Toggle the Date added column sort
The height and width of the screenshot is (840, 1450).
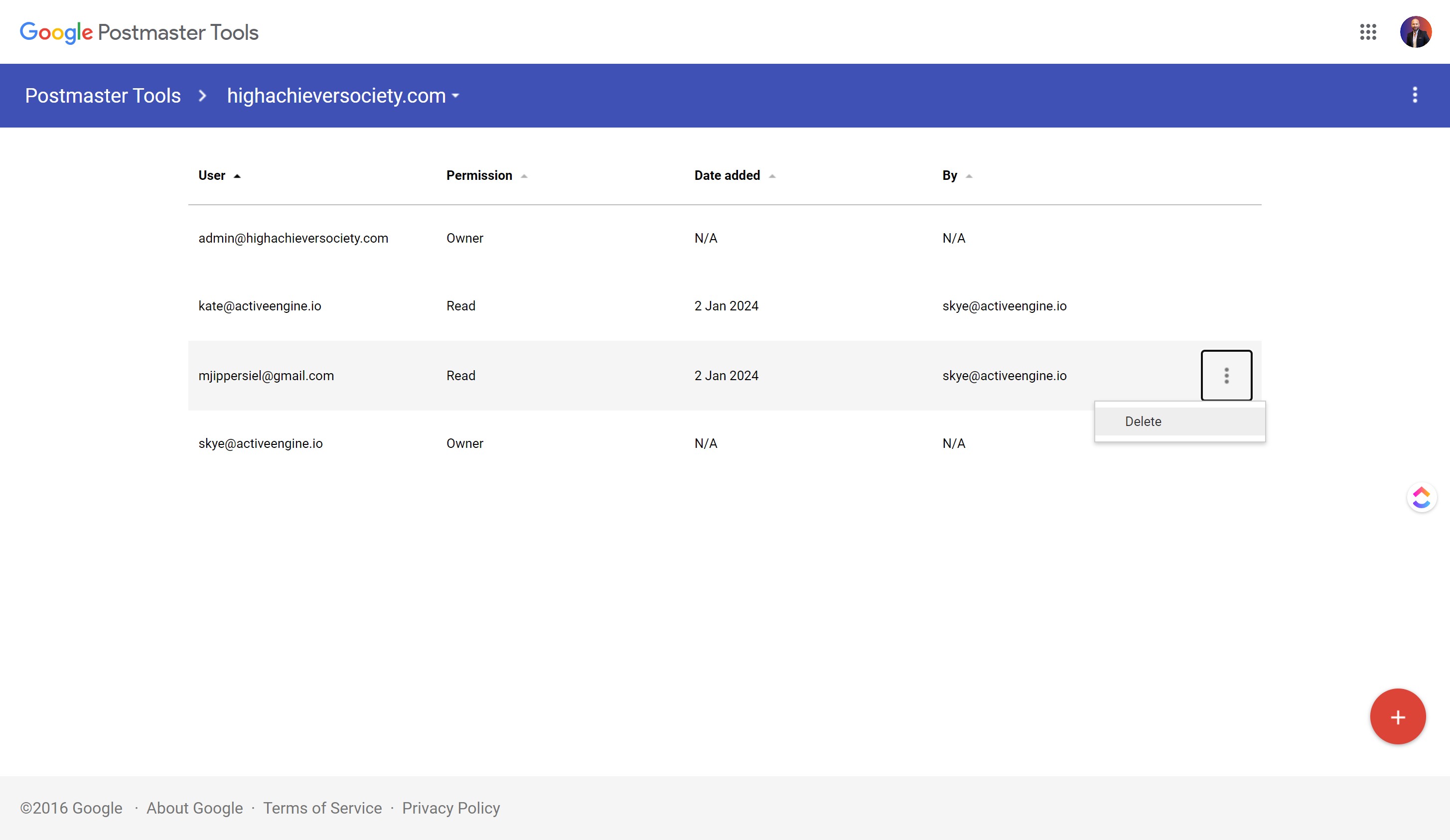pyautogui.click(x=772, y=176)
